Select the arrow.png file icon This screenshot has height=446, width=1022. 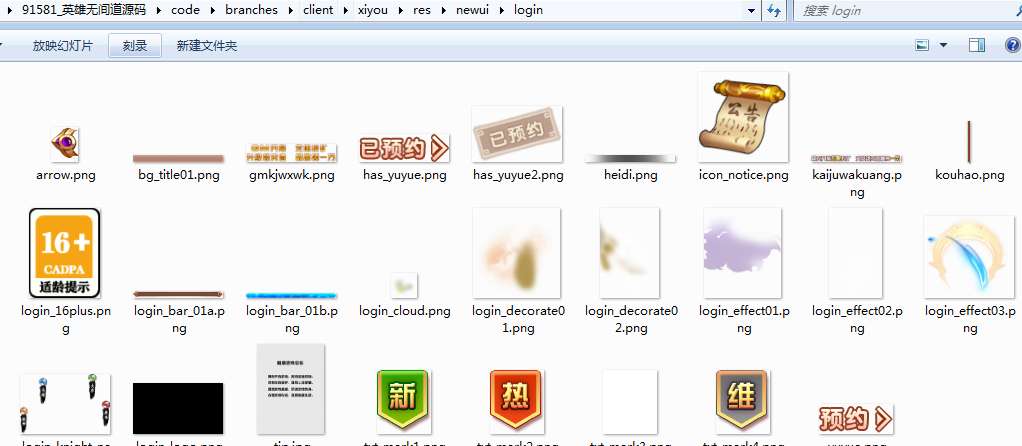(x=66, y=145)
